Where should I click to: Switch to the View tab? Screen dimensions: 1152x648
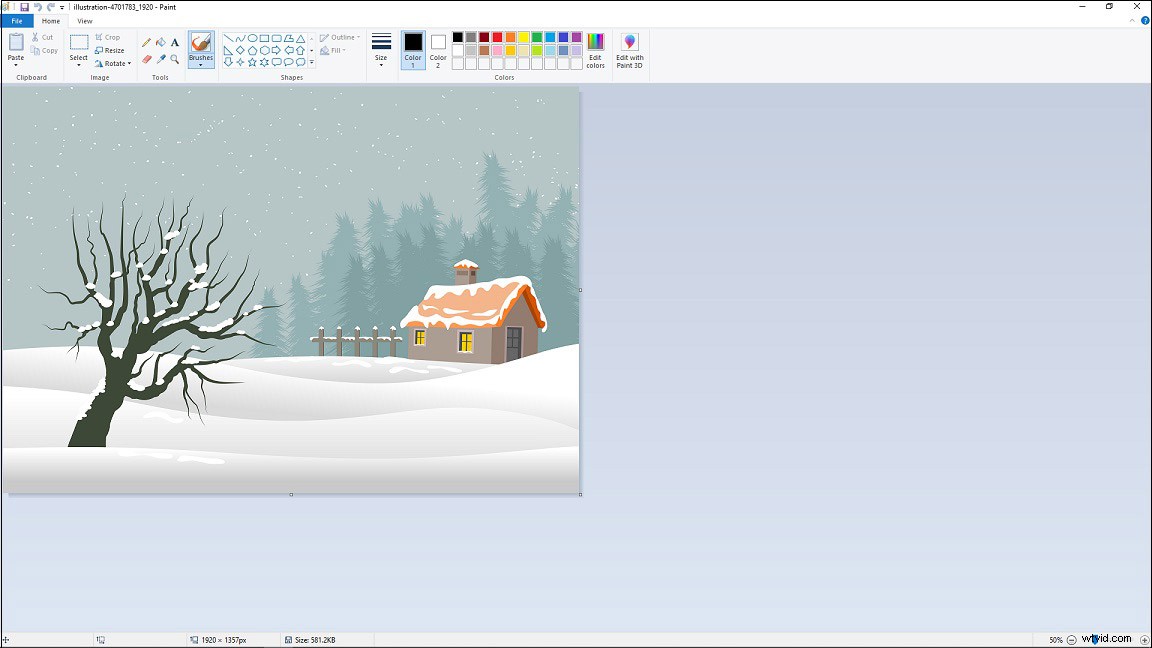tap(85, 21)
